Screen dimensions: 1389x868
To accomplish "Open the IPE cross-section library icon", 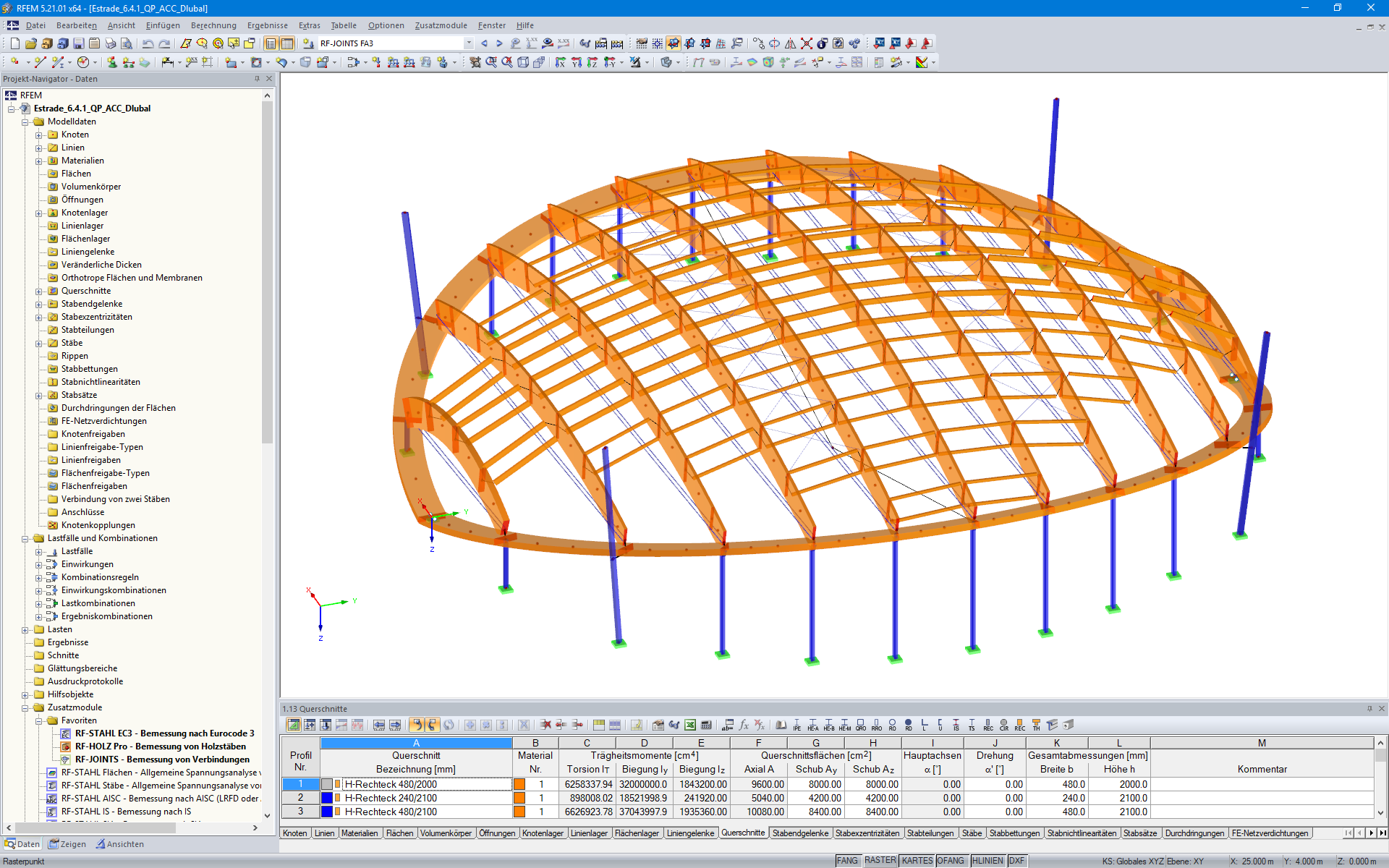I will pyautogui.click(x=797, y=725).
